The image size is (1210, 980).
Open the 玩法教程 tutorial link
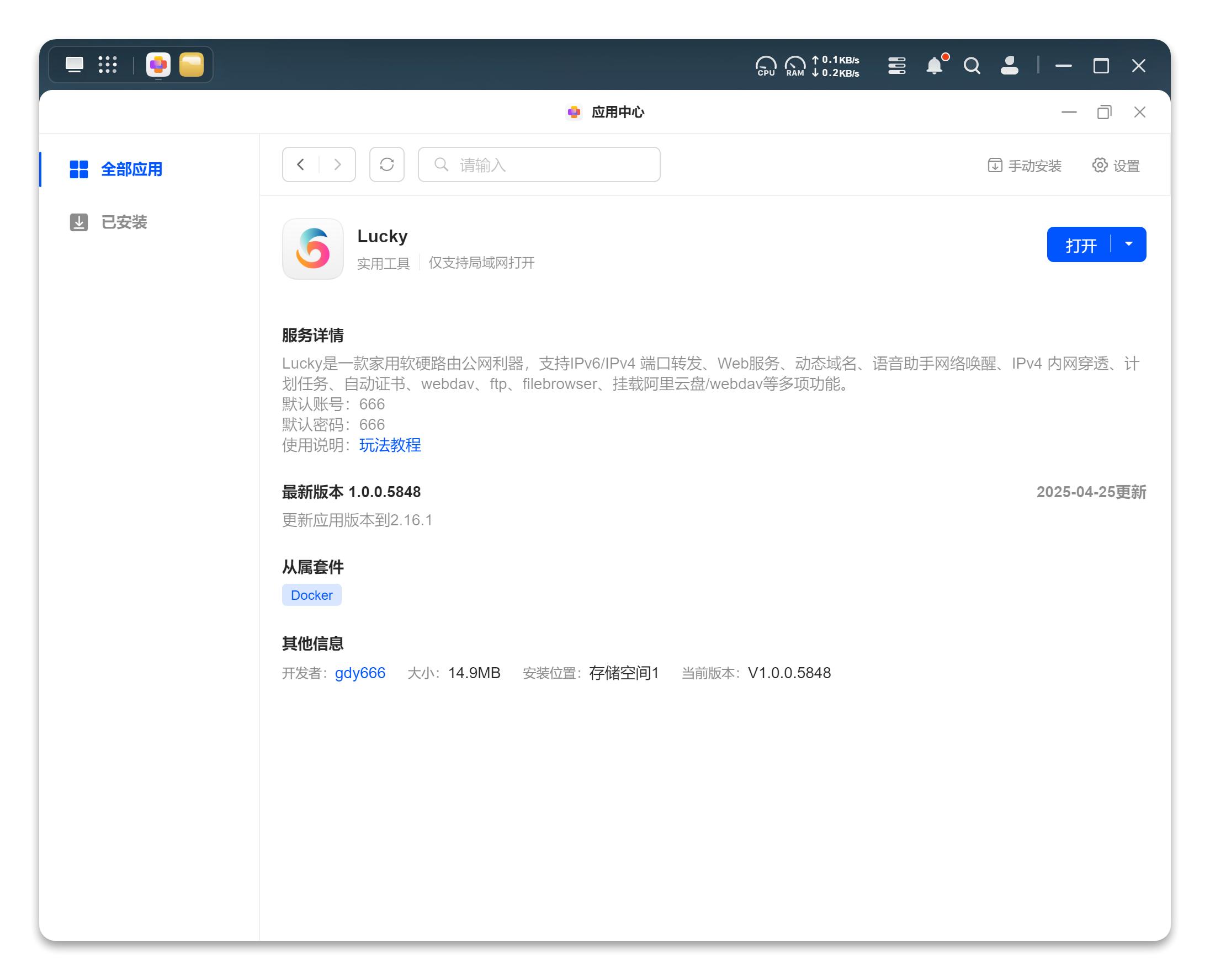(x=390, y=445)
